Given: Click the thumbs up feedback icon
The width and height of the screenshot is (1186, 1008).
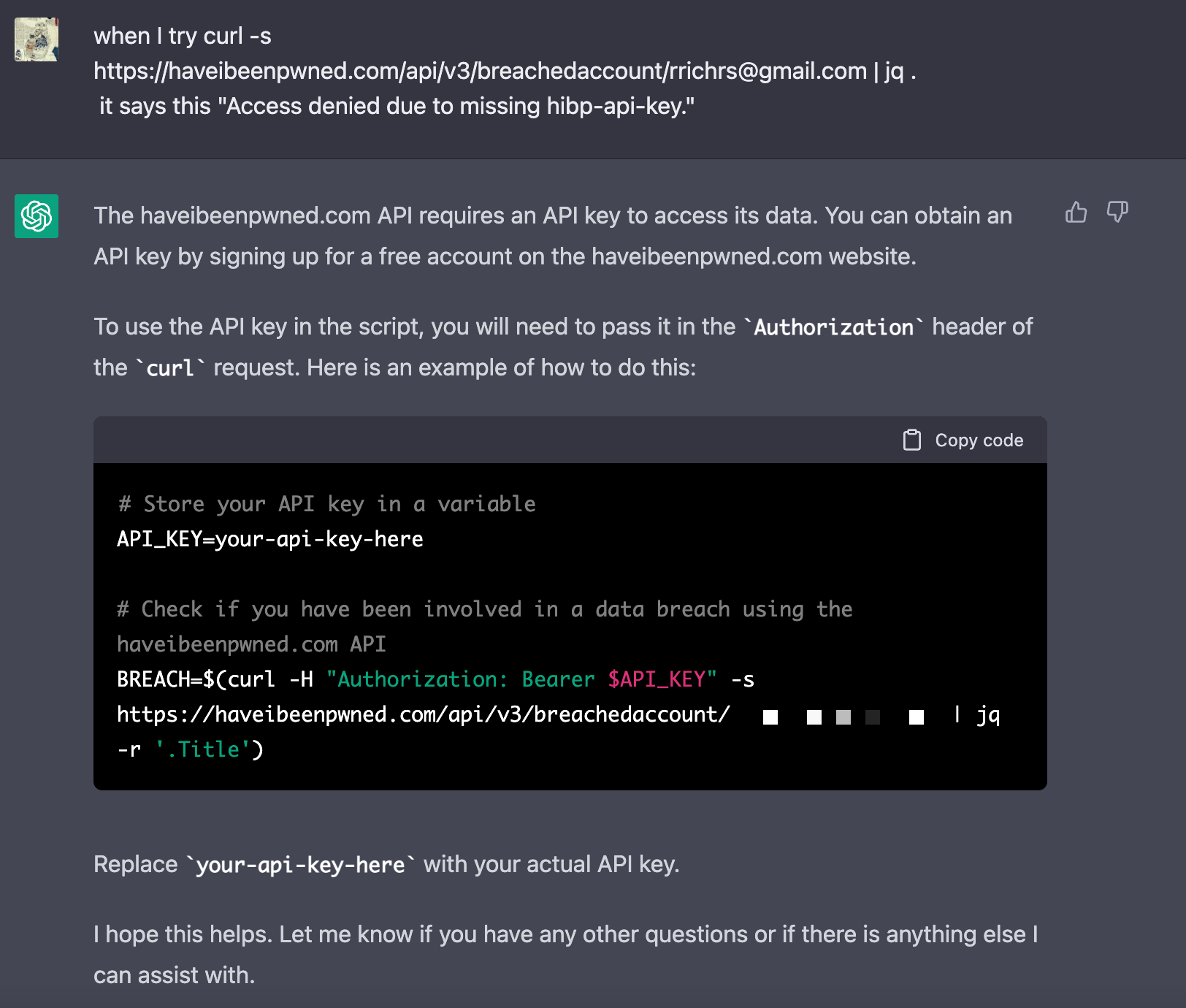Looking at the screenshot, I should 1076,213.
